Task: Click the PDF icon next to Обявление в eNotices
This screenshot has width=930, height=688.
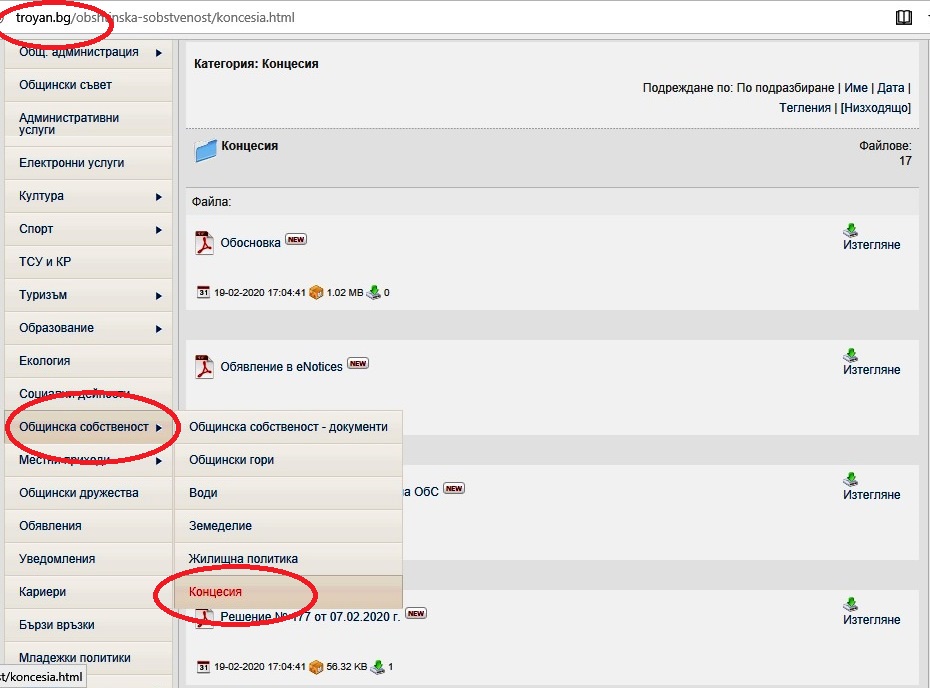Action: pos(204,367)
